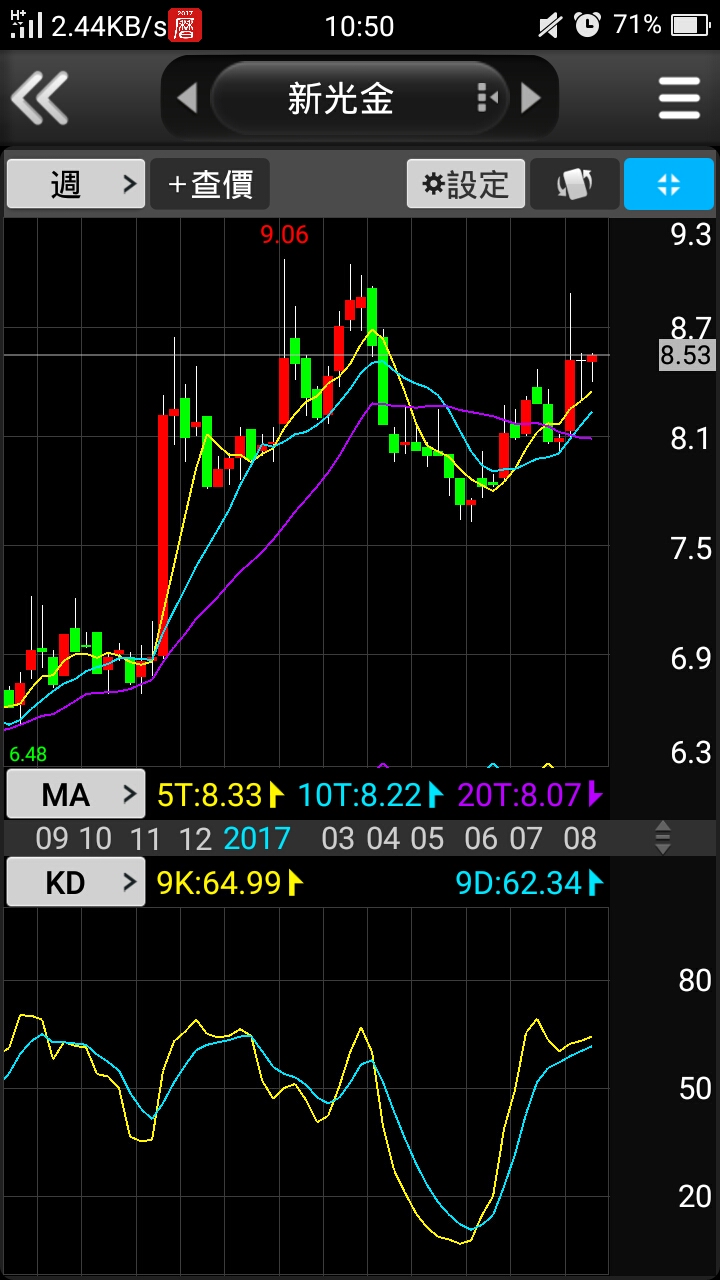Tap the alarm clock status icon

[x=587, y=25]
